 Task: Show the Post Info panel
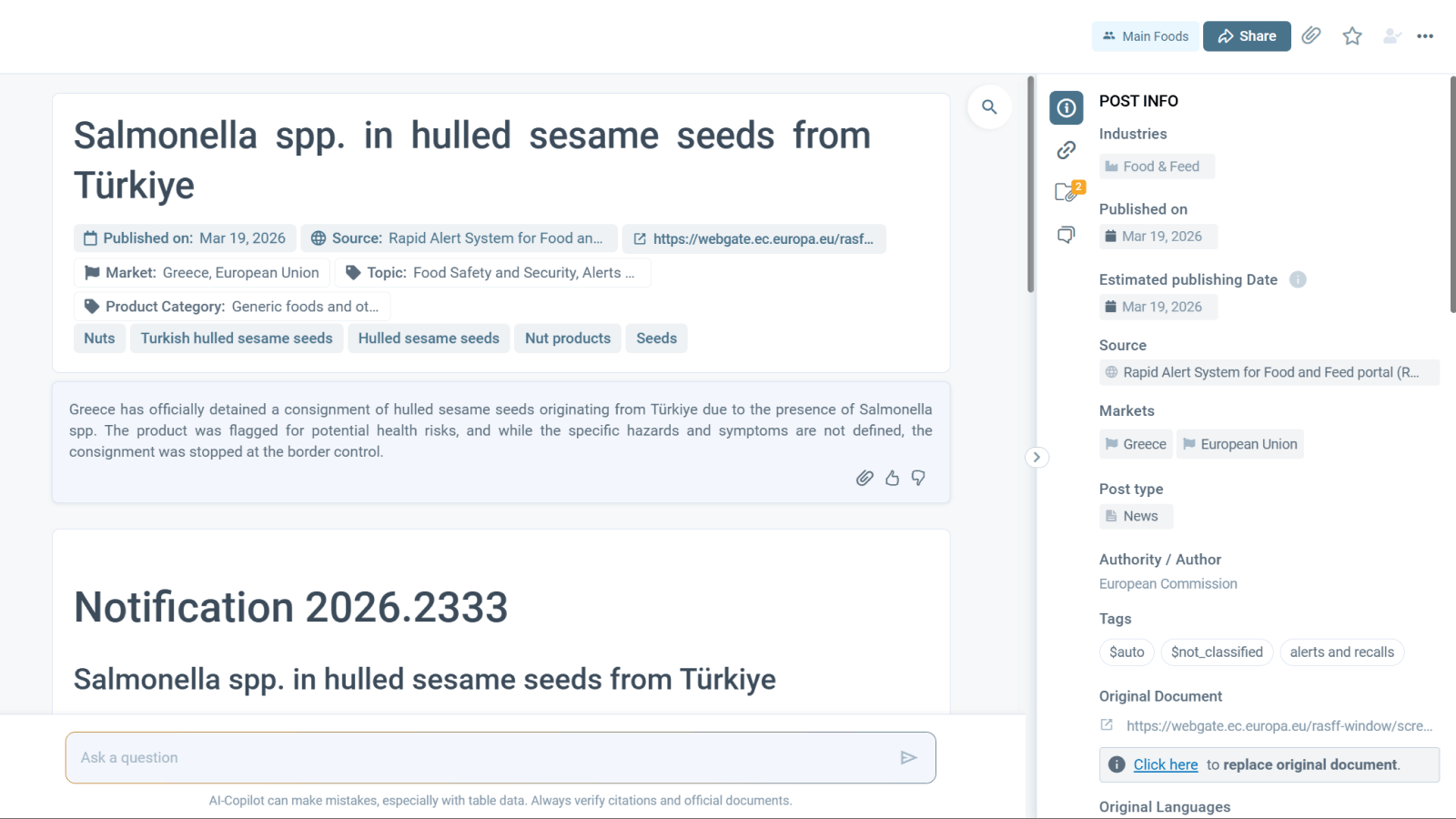(x=1067, y=107)
